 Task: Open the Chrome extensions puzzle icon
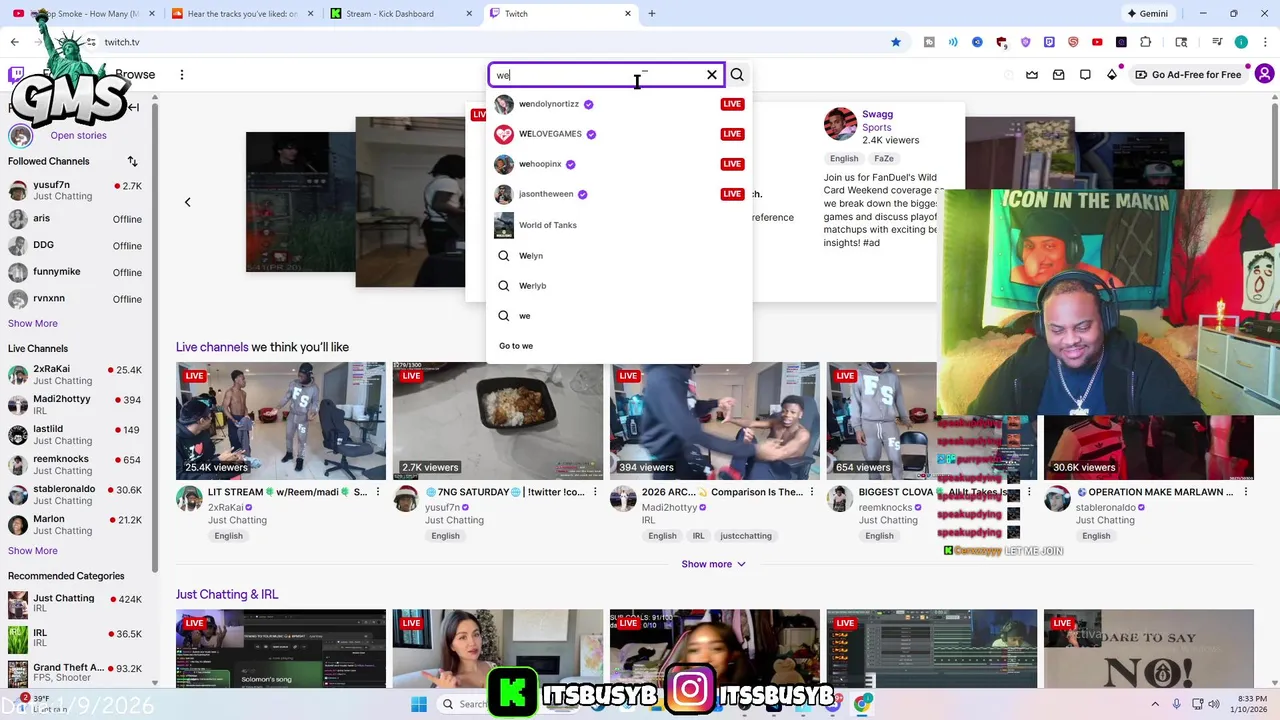click(x=1146, y=42)
